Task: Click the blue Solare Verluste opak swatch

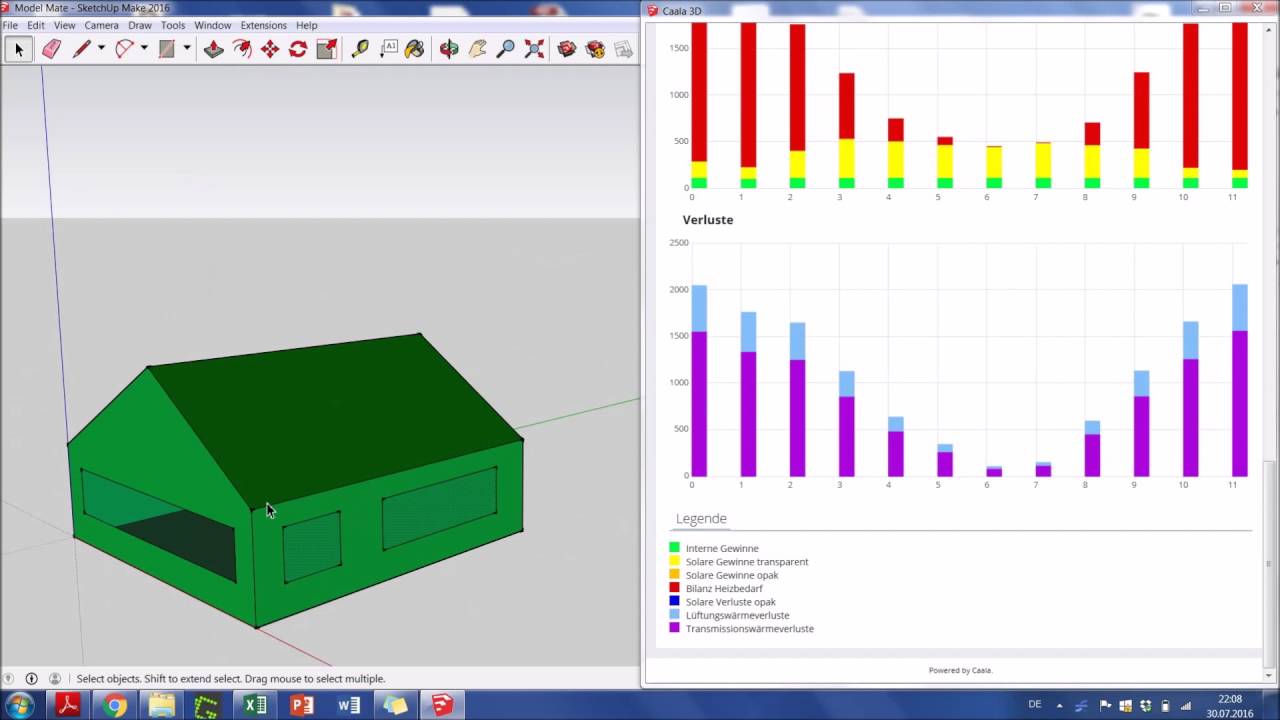Action: tap(674, 602)
